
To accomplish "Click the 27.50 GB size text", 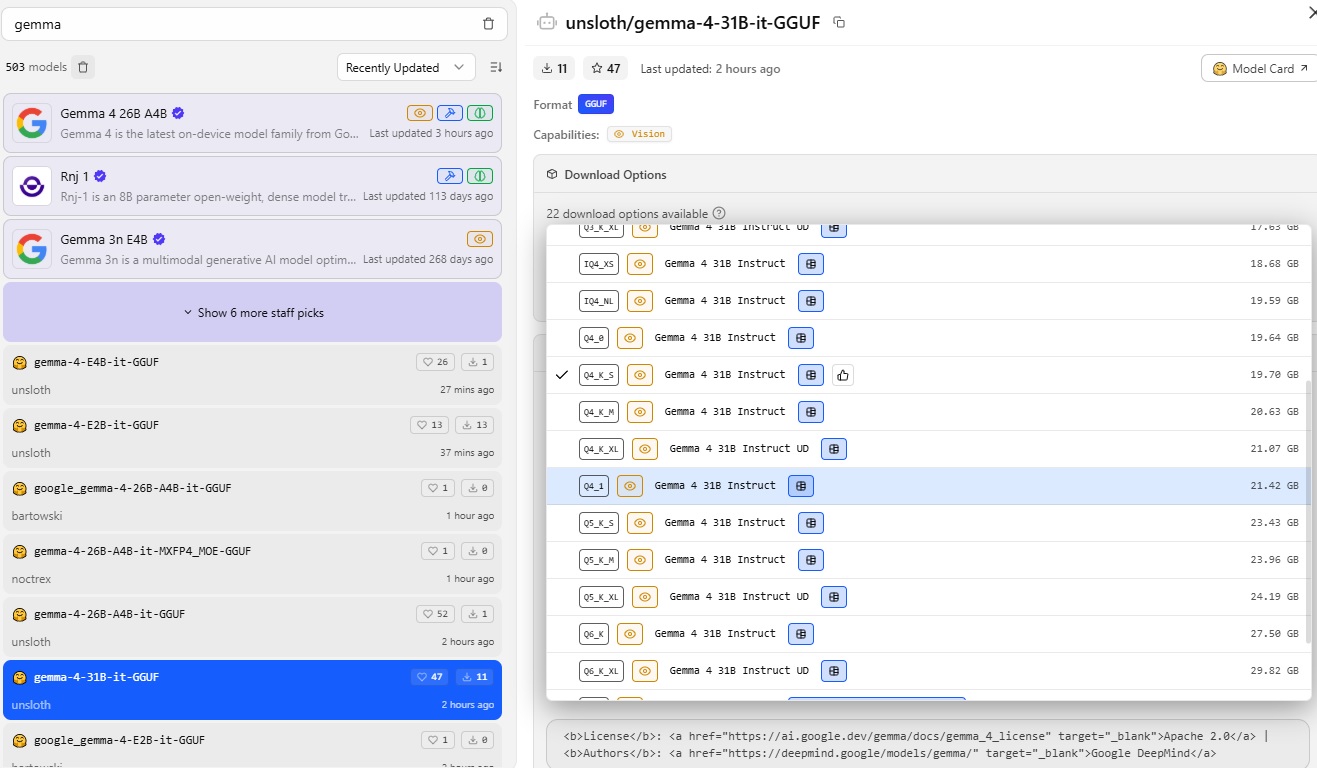I will coord(1274,634).
